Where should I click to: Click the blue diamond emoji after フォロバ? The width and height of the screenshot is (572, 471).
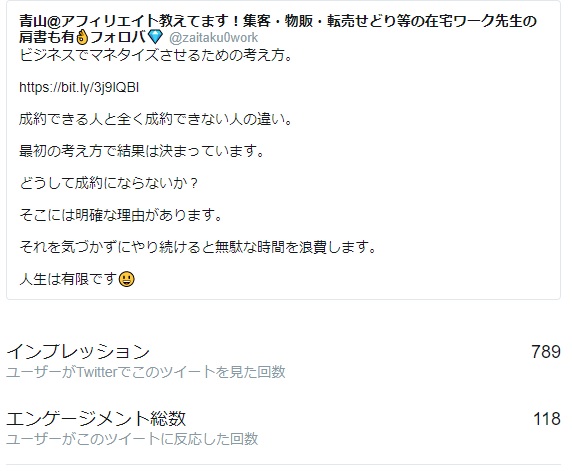pos(156,37)
